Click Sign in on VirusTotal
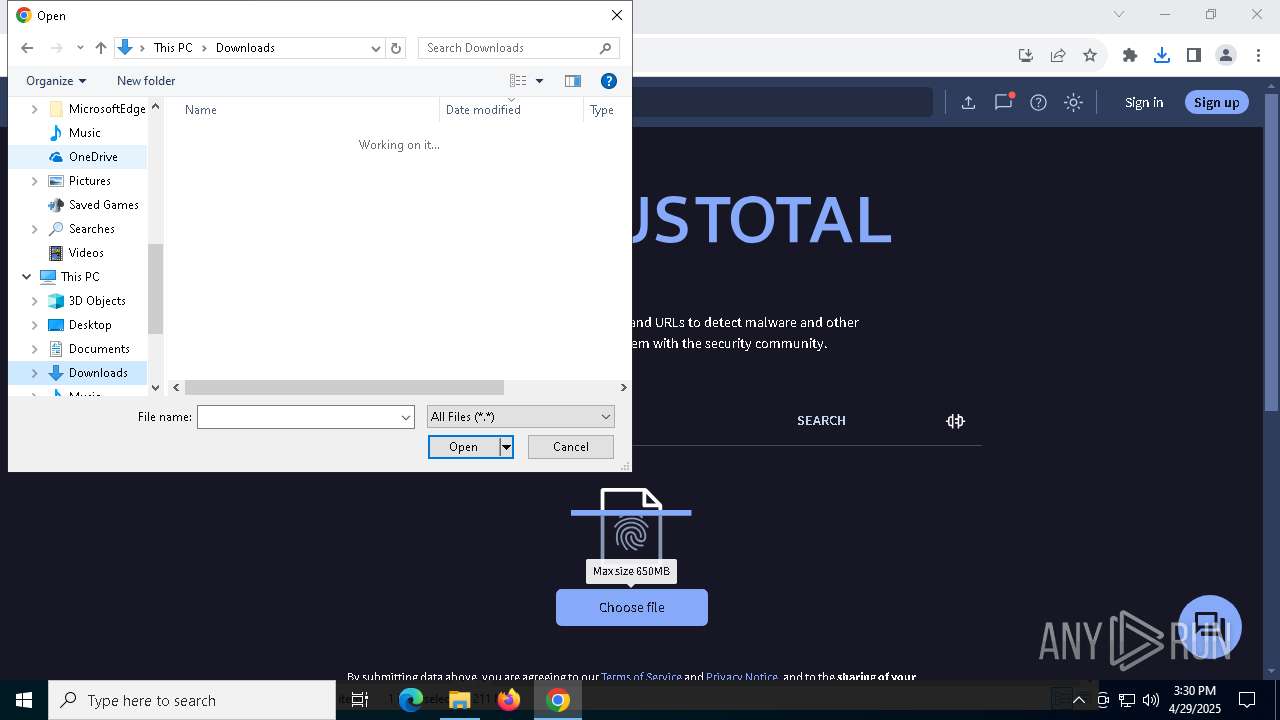Screen dimensions: 1280x720 tap(1144, 102)
